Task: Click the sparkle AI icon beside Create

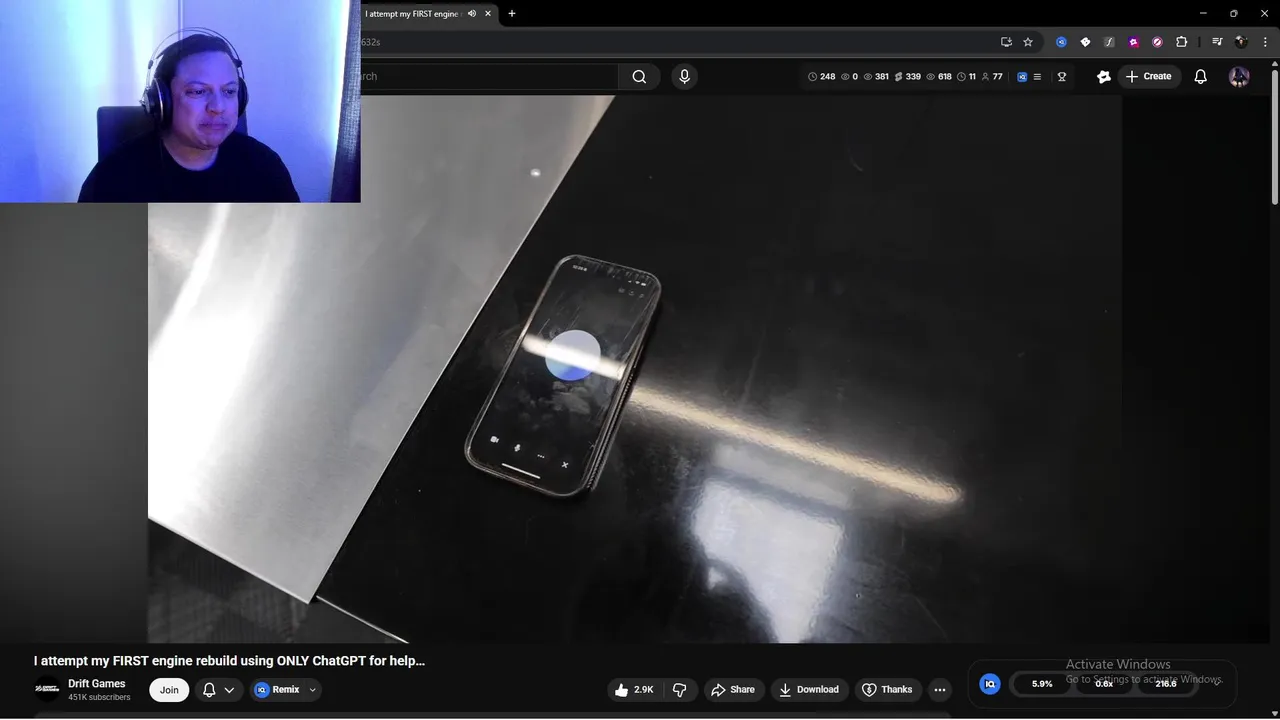Action: pos(1104,77)
